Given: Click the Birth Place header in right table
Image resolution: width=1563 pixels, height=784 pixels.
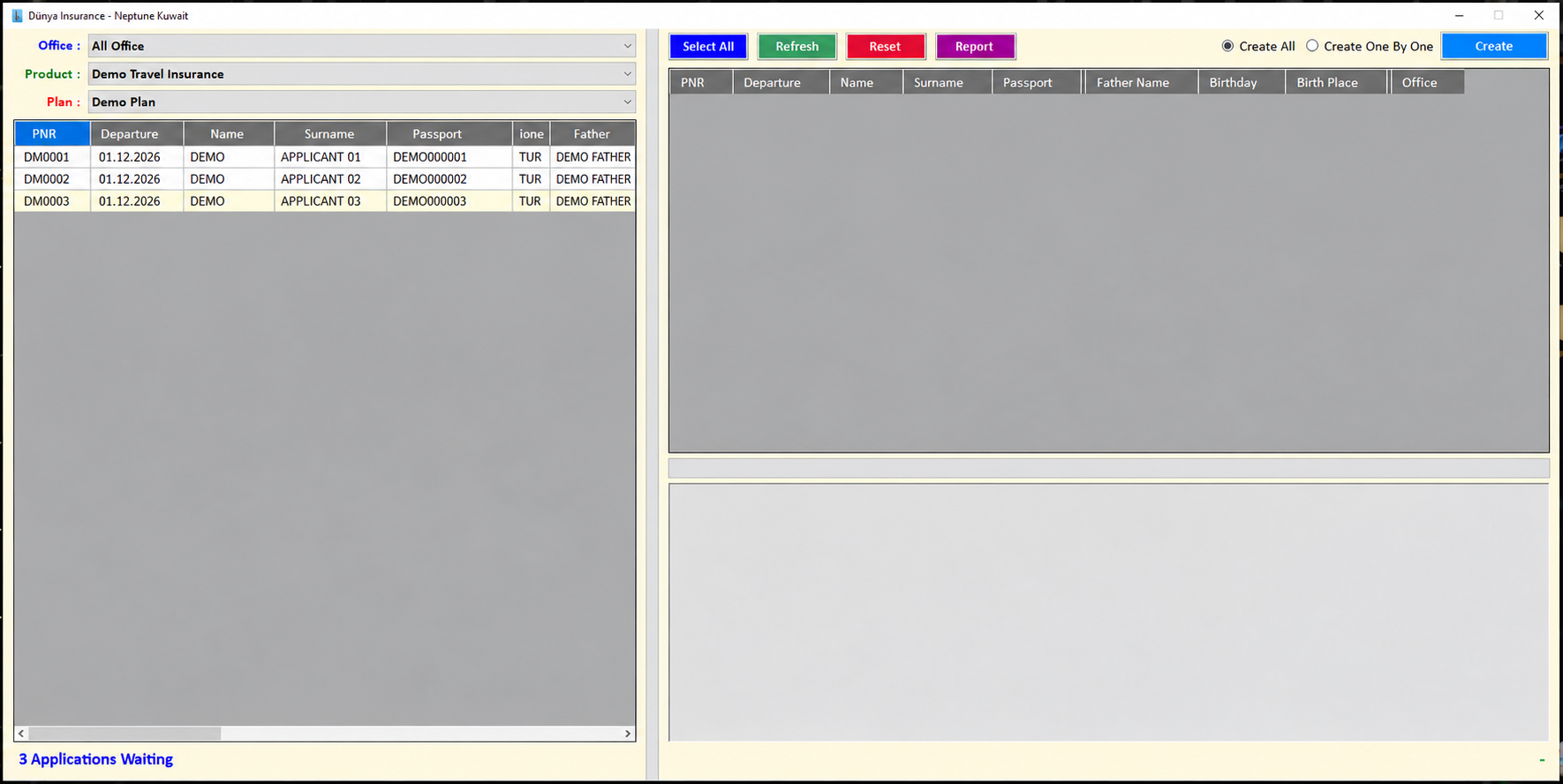Looking at the screenshot, I should pyautogui.click(x=1336, y=82).
